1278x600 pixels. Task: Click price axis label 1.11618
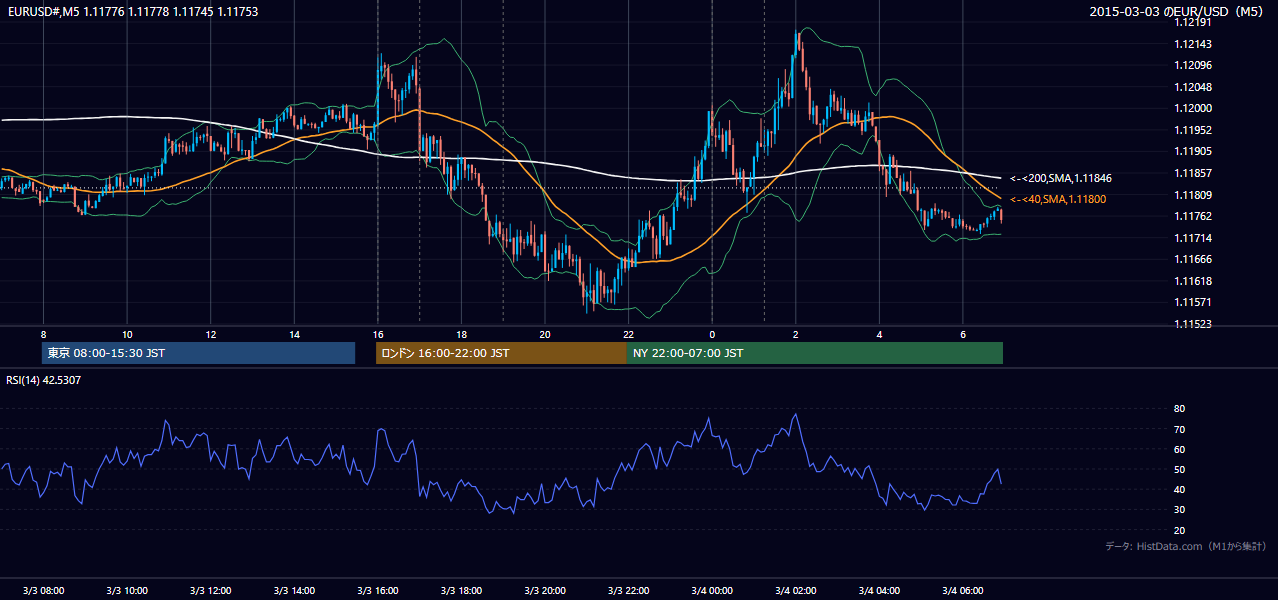(1194, 281)
